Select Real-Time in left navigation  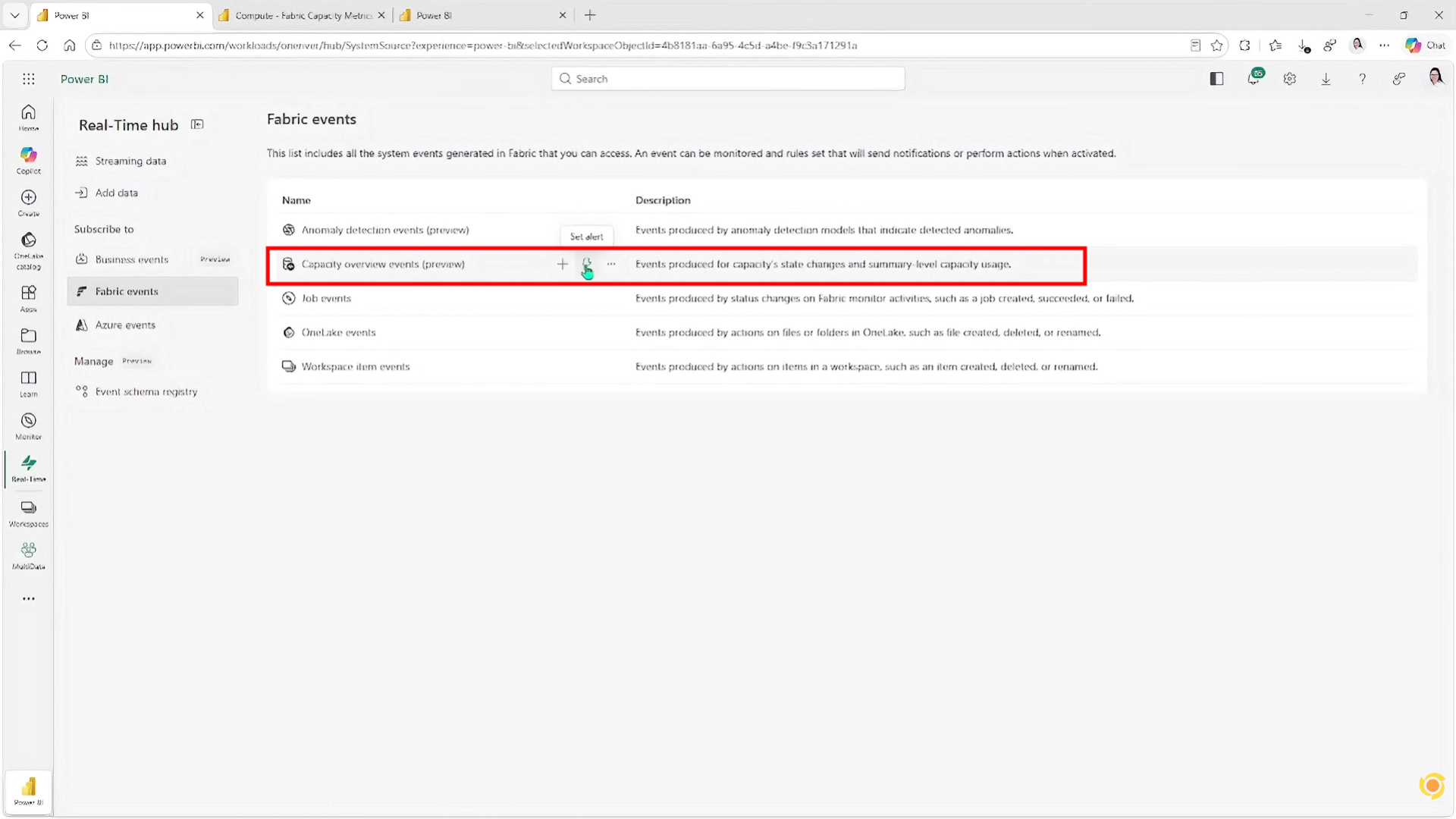point(29,469)
